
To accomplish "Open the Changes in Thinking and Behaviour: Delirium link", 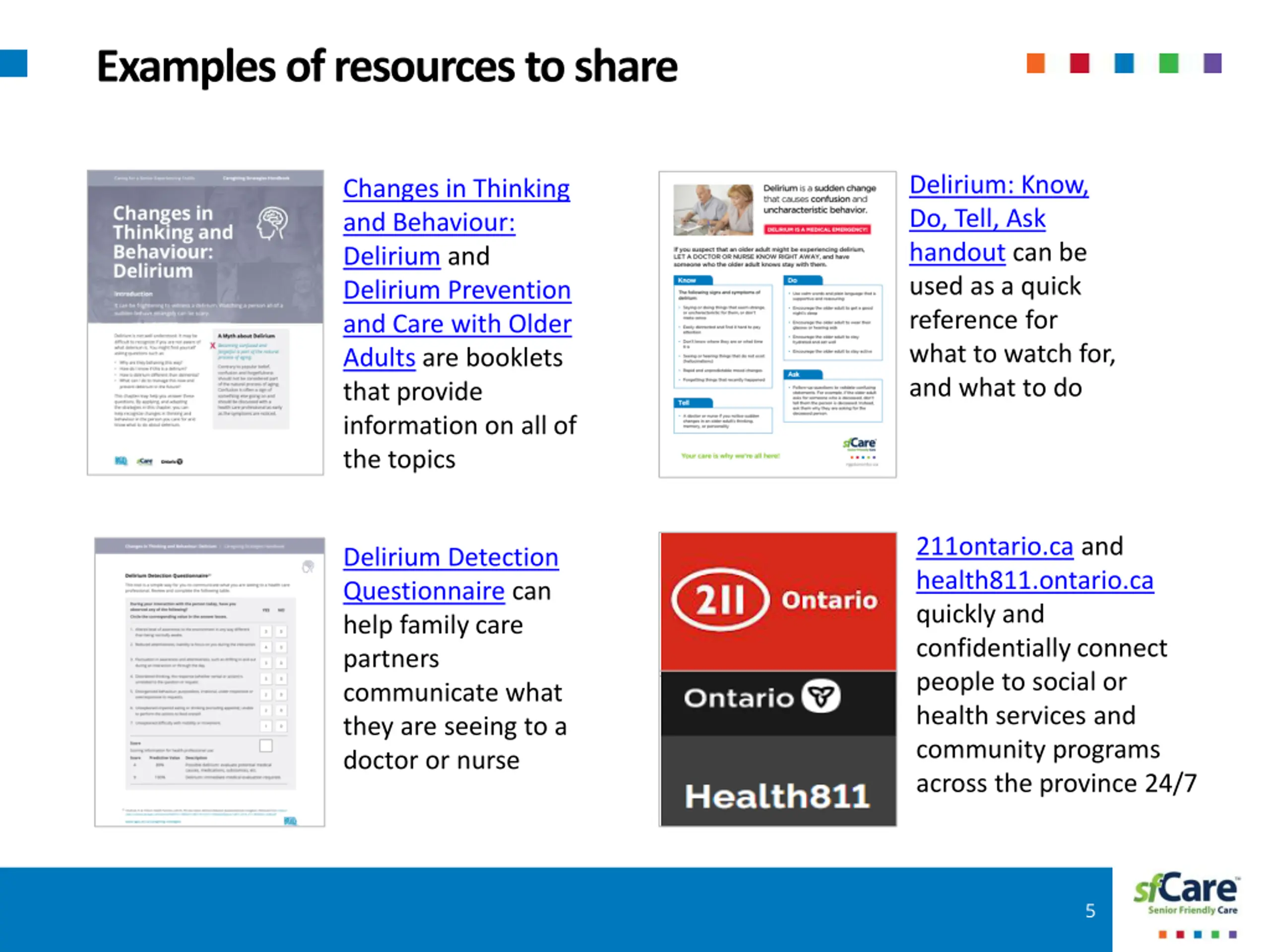I will pos(456,222).
